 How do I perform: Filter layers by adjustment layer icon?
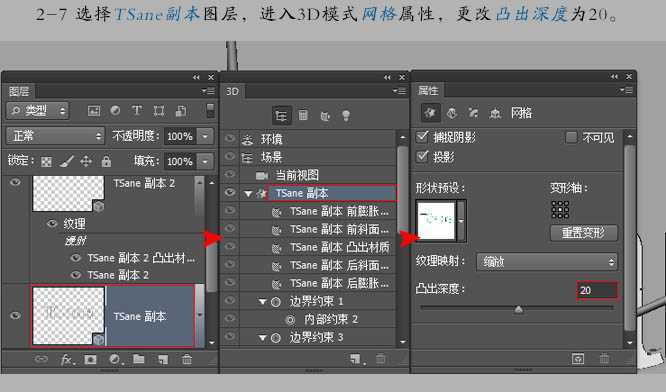coord(115,111)
